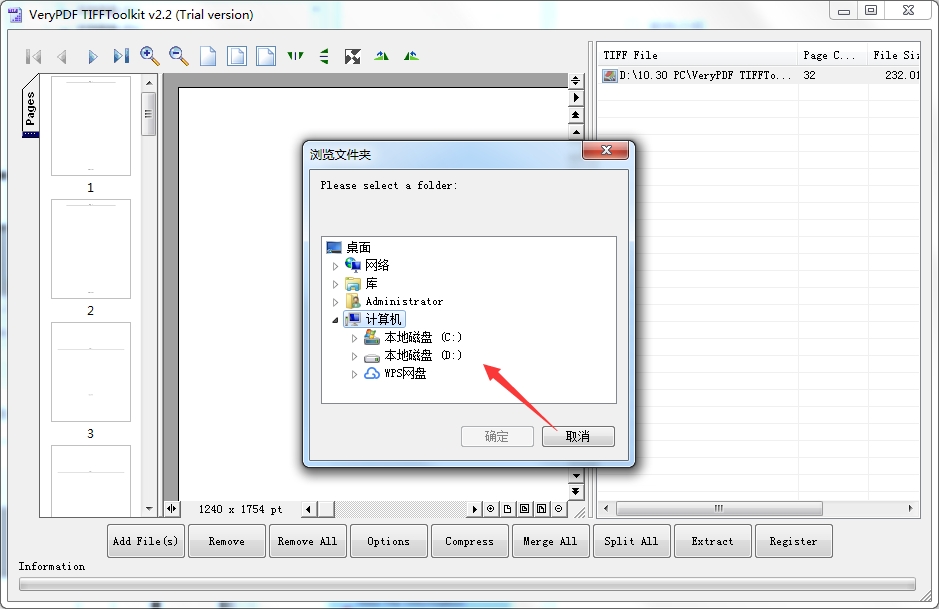Click the small zoom-in circle plus icon

490,509
